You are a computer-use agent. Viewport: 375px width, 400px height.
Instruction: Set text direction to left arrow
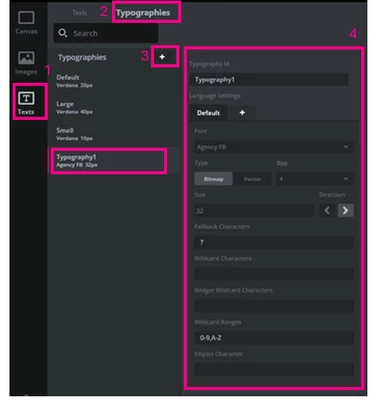(x=327, y=210)
